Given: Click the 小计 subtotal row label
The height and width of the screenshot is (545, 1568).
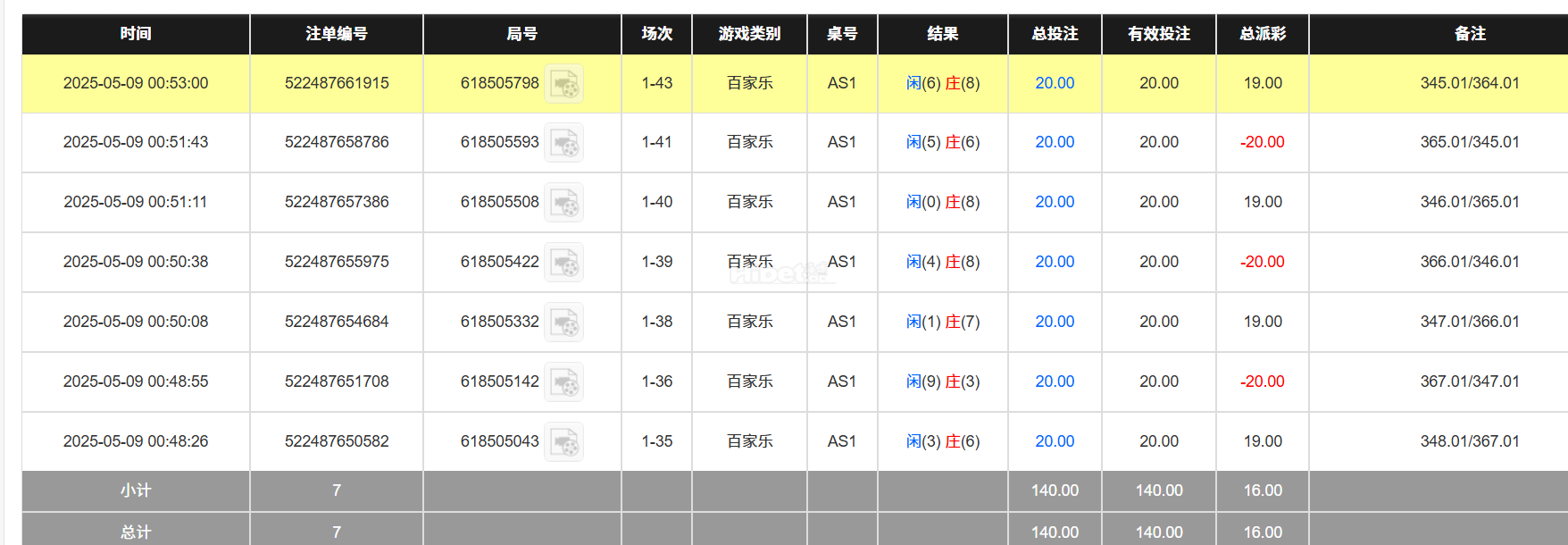Looking at the screenshot, I should click(136, 490).
